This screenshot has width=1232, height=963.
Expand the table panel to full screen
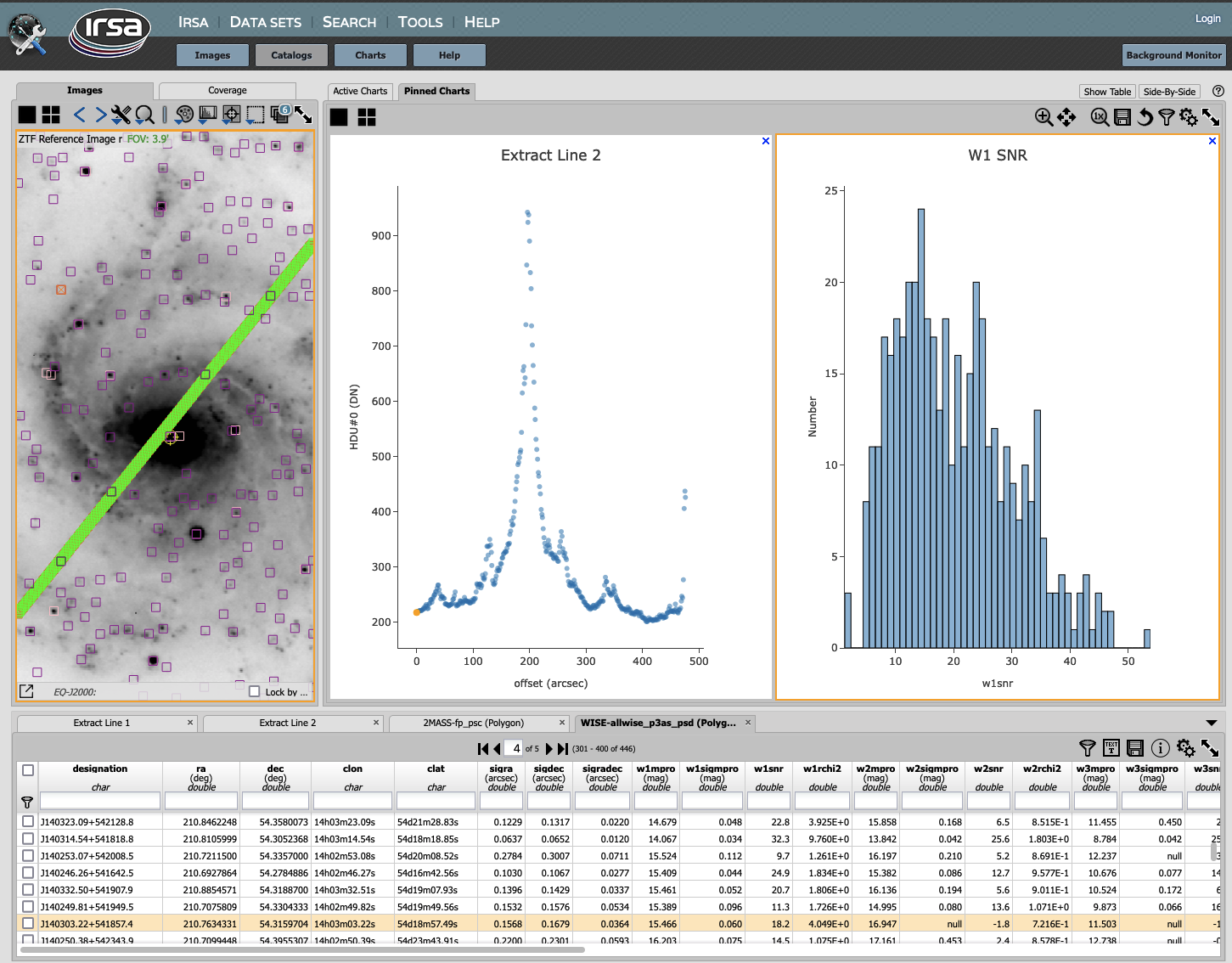1210,747
